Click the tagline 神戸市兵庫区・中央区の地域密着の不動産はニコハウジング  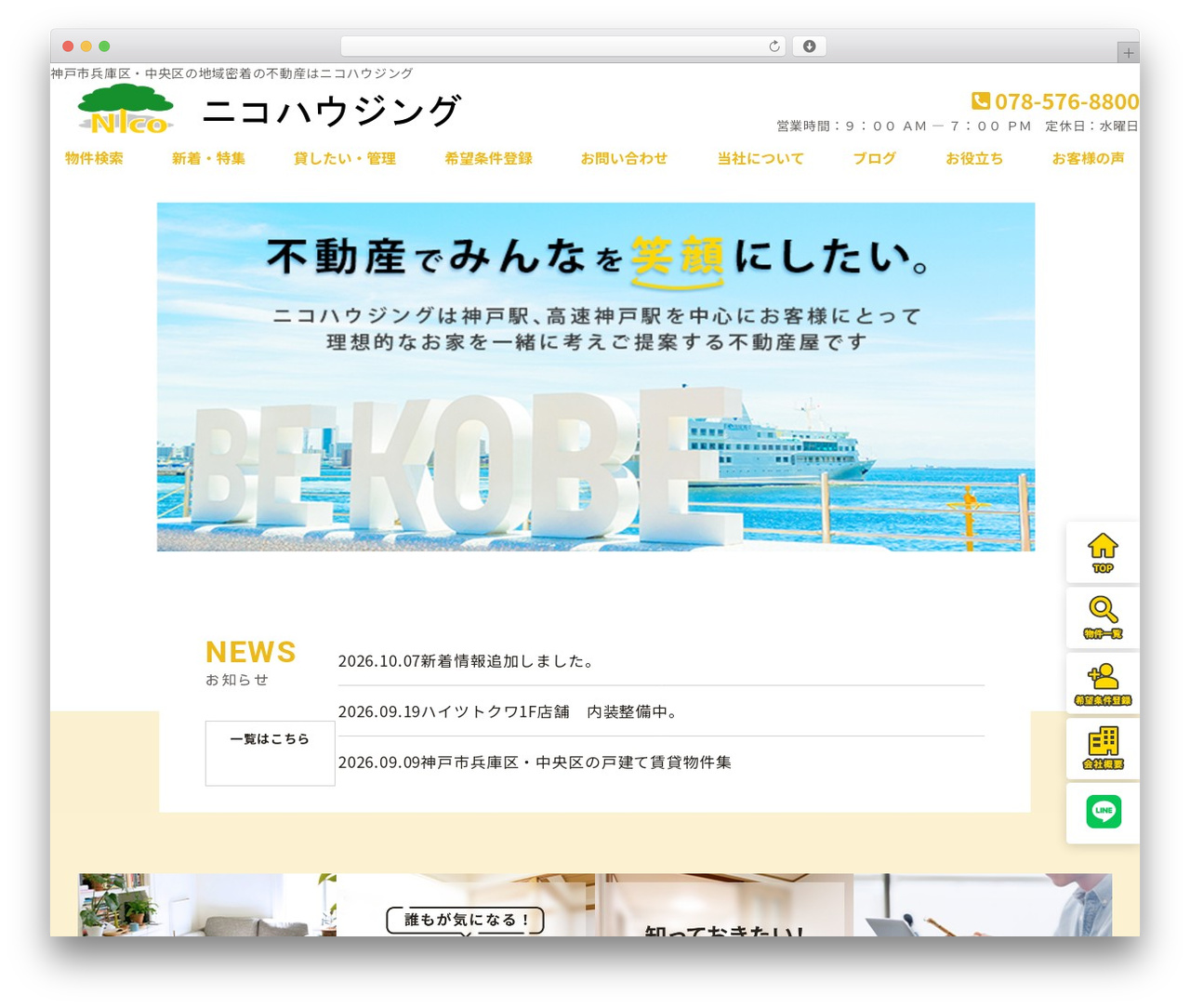(x=231, y=73)
